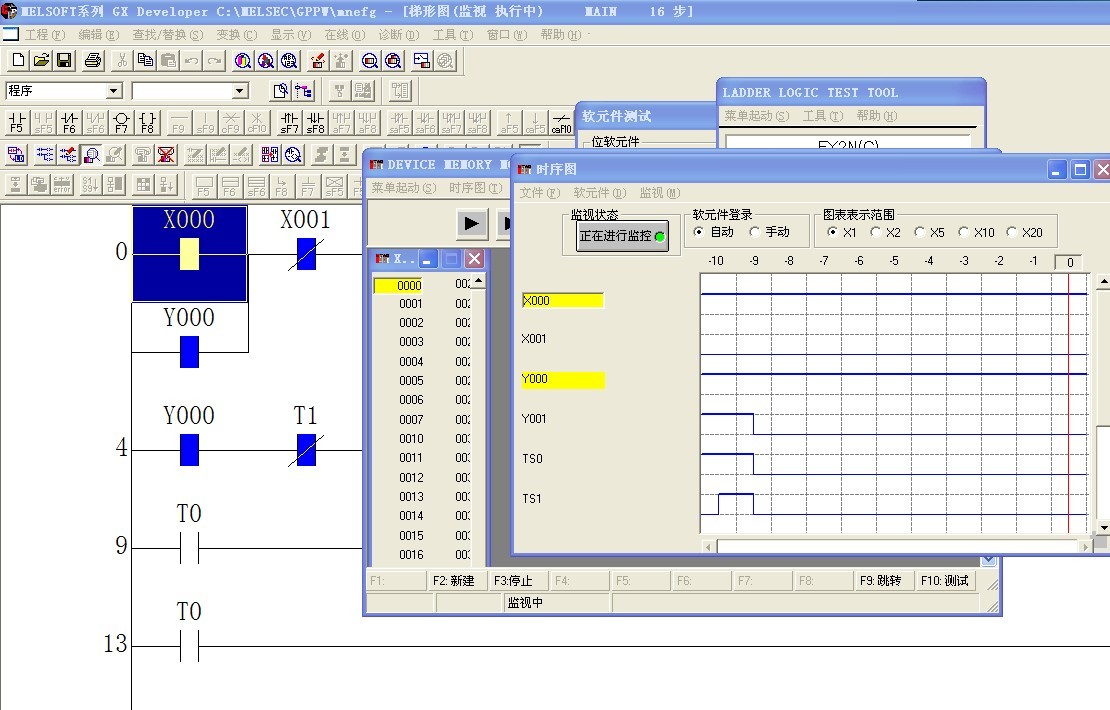Click the Print icon in toolbar

coord(93,61)
